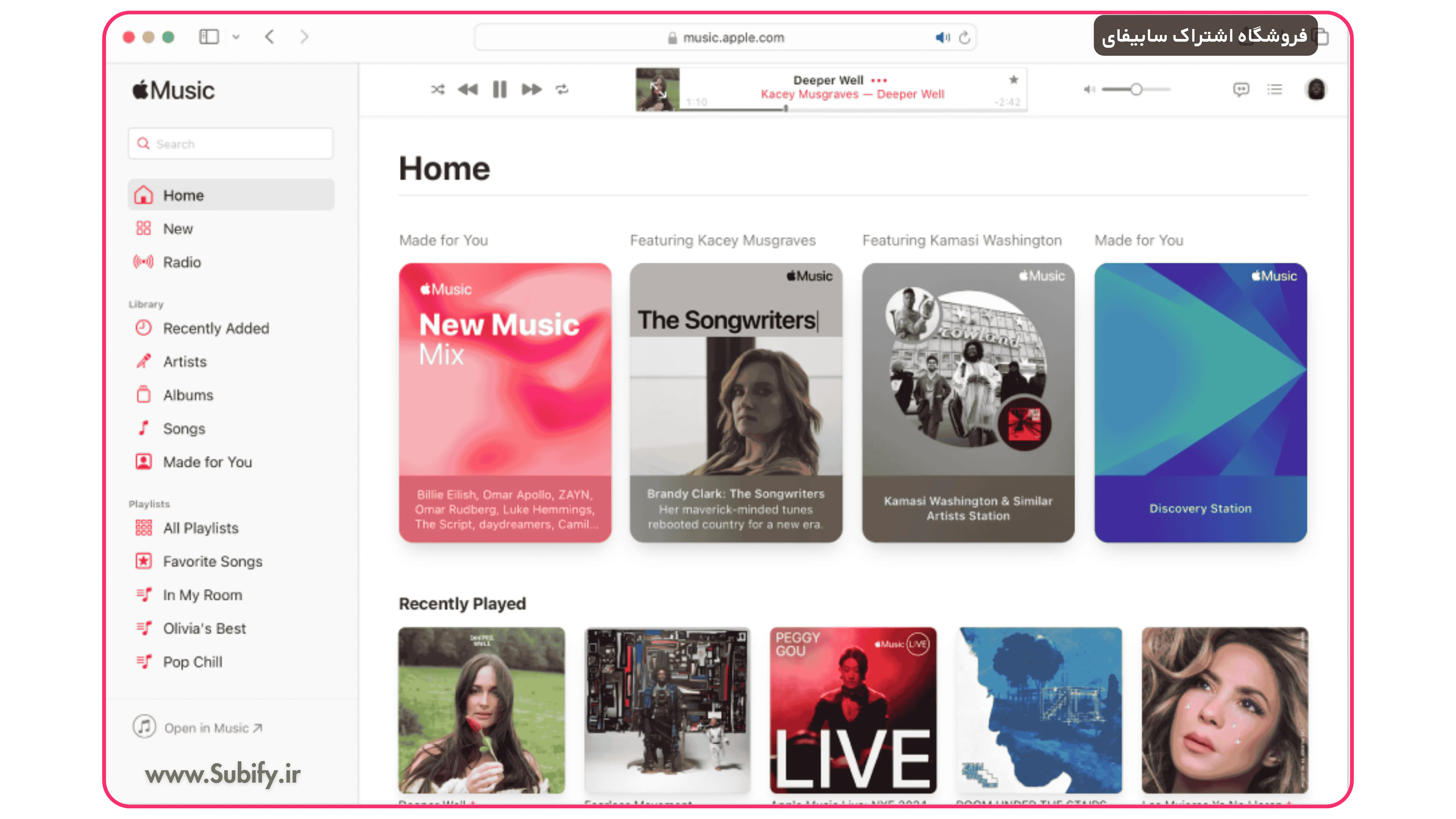Adjust the volume slider knob

pos(1136,89)
